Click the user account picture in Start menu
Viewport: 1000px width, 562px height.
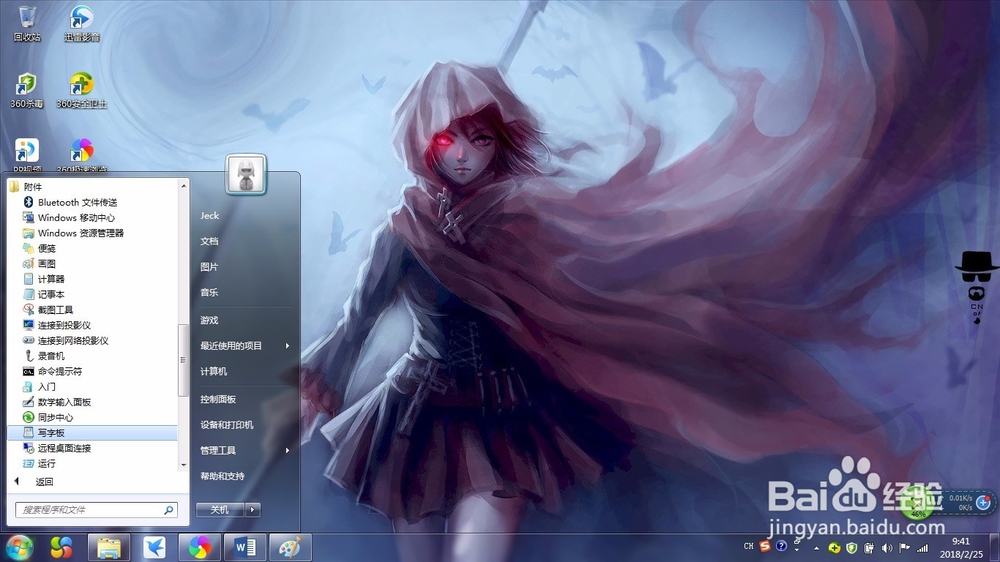tap(246, 174)
